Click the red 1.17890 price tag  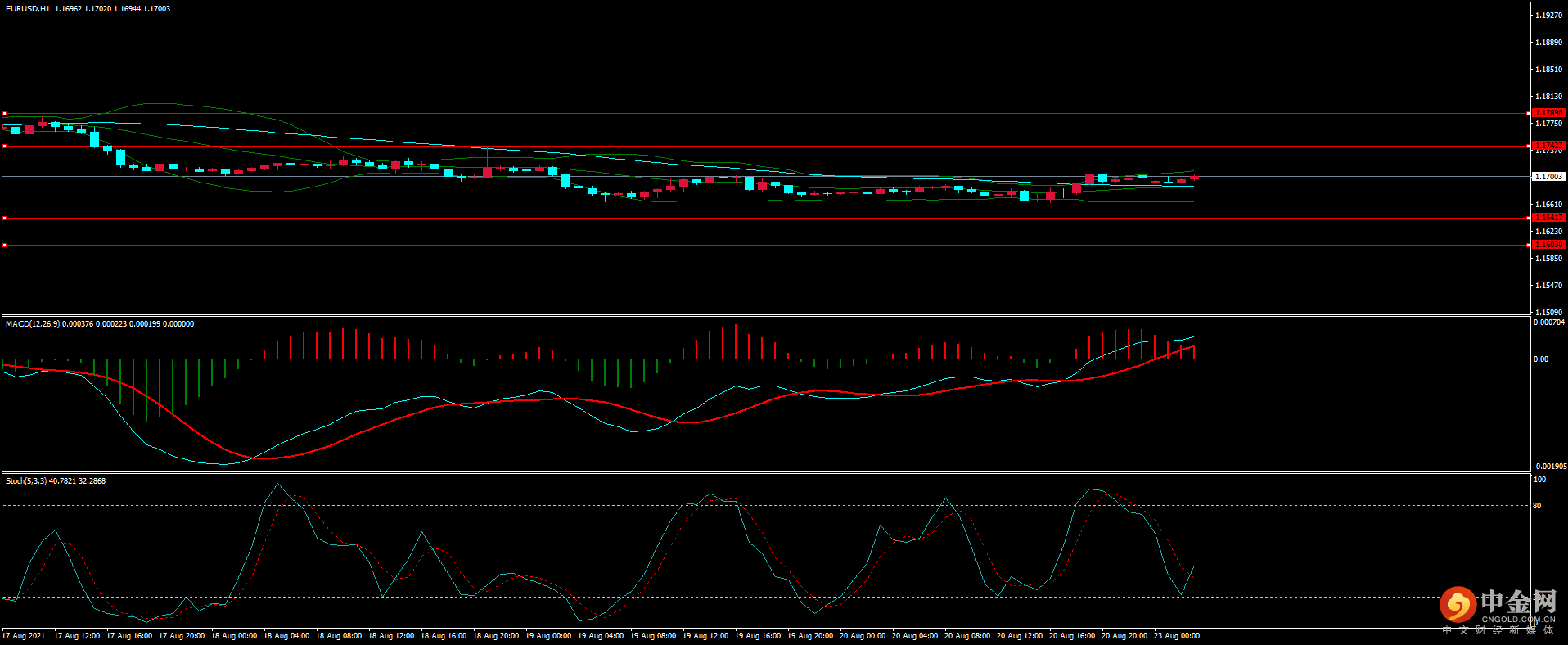point(1548,113)
